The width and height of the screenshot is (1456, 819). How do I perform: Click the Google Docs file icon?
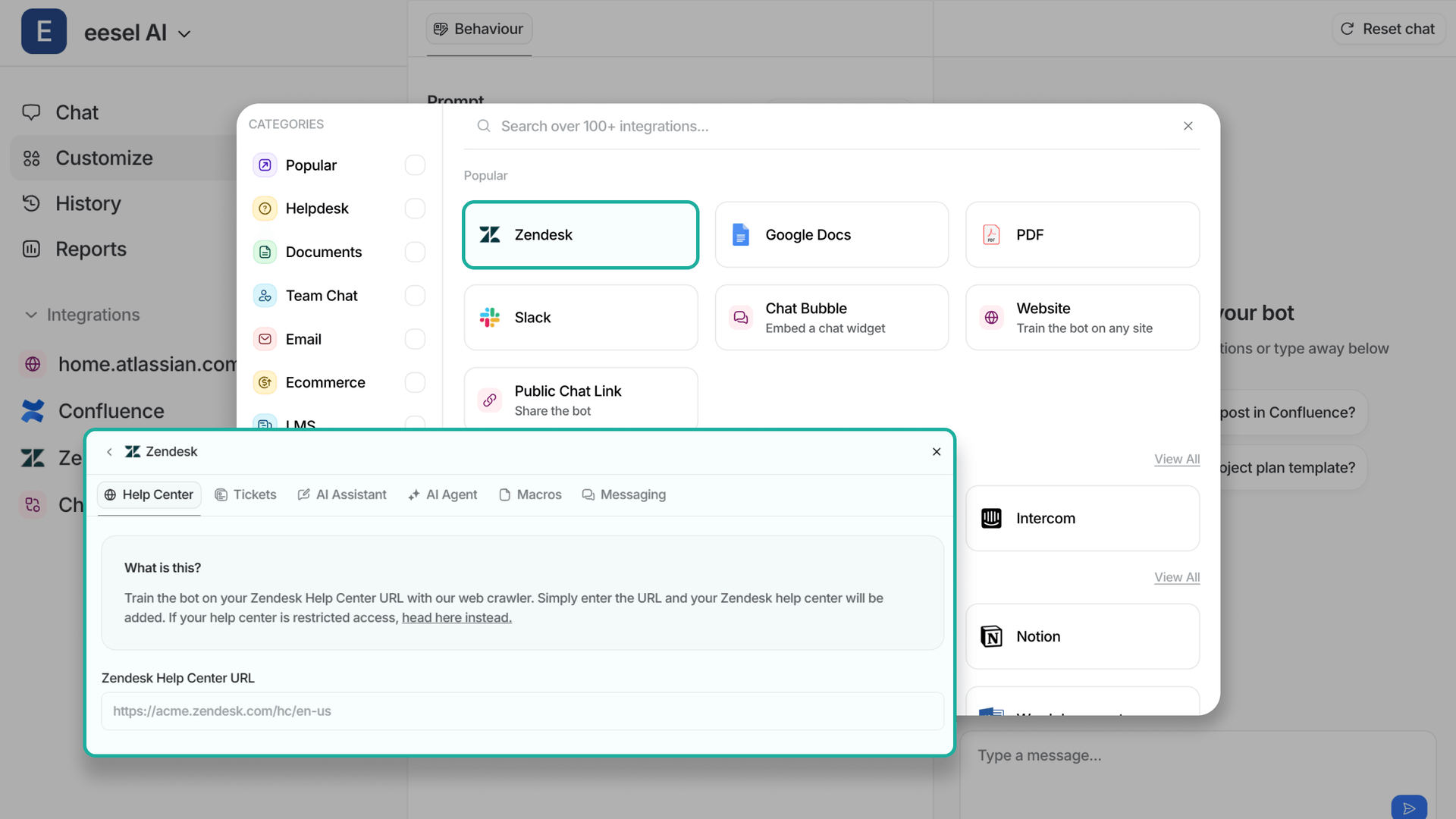741,235
